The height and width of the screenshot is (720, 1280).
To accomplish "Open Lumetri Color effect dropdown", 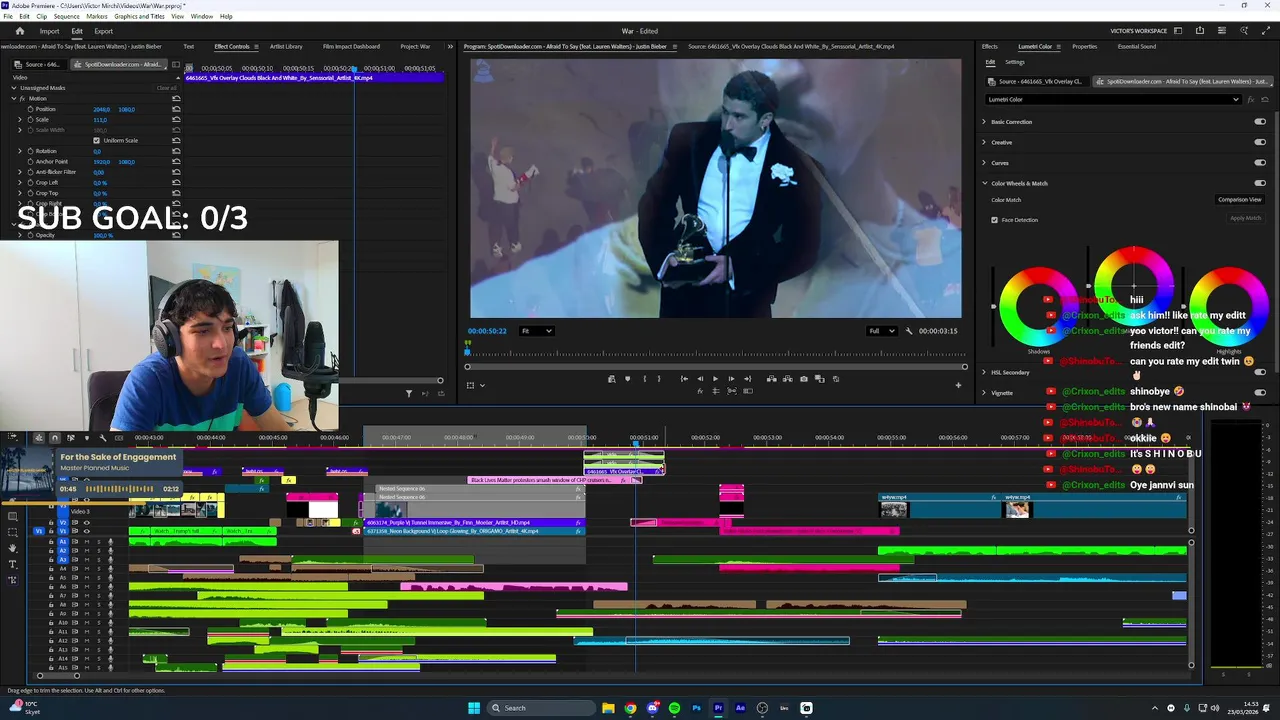I will 1113,99.
